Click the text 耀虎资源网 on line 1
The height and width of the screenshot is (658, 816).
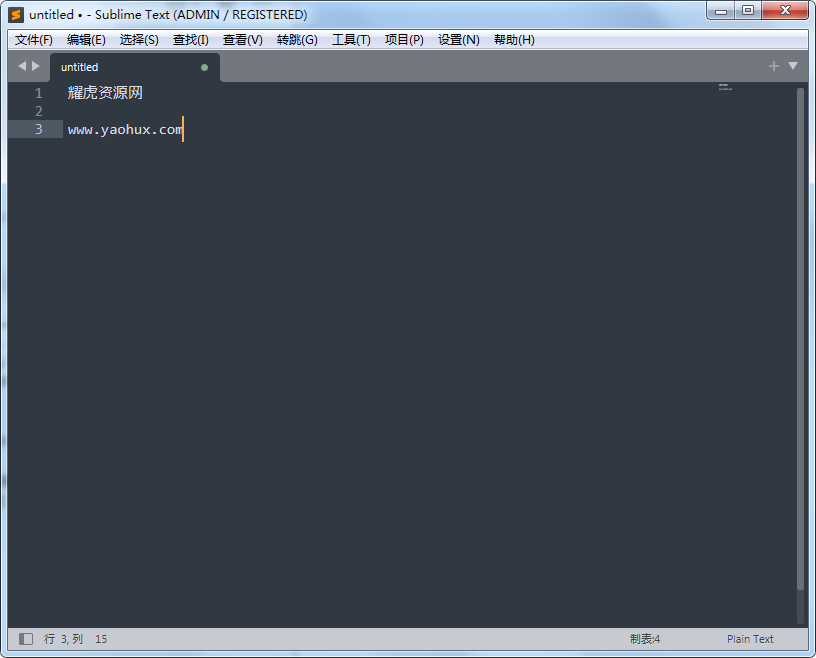[x=105, y=93]
